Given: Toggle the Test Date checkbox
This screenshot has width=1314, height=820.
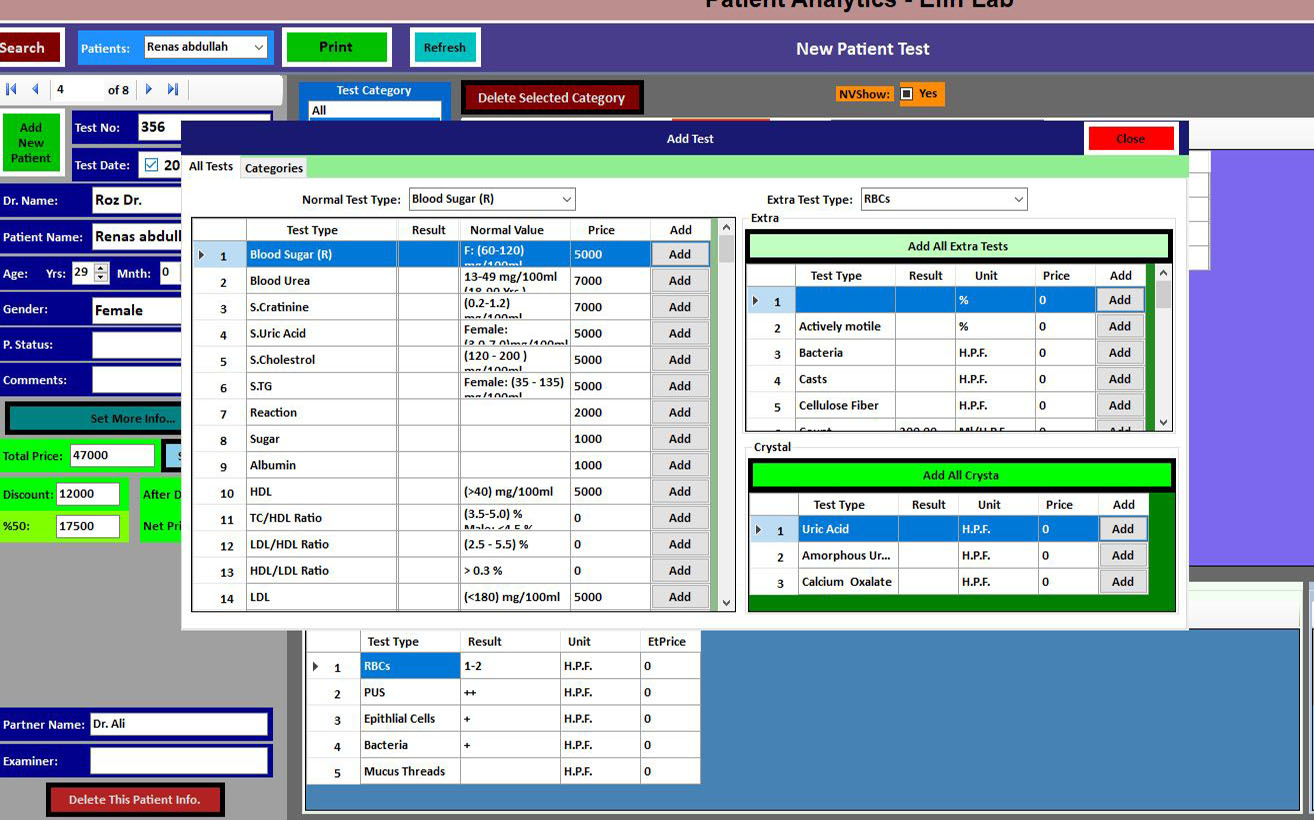Looking at the screenshot, I should [151, 165].
